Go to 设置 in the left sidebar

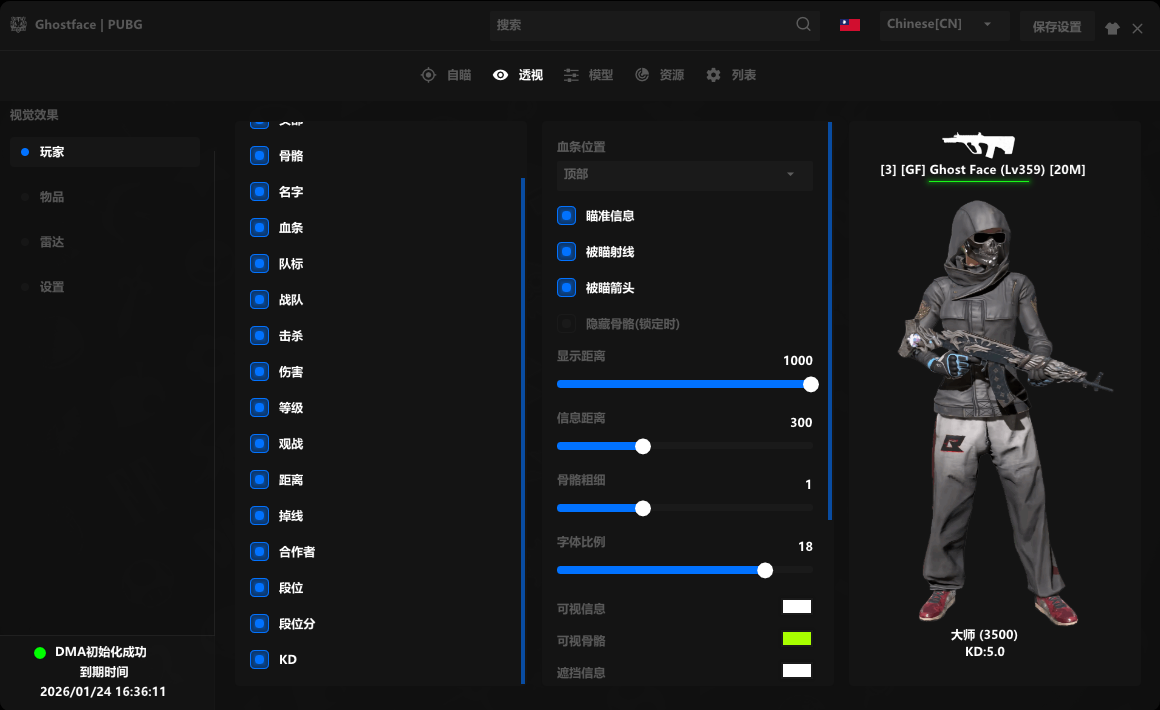52,287
